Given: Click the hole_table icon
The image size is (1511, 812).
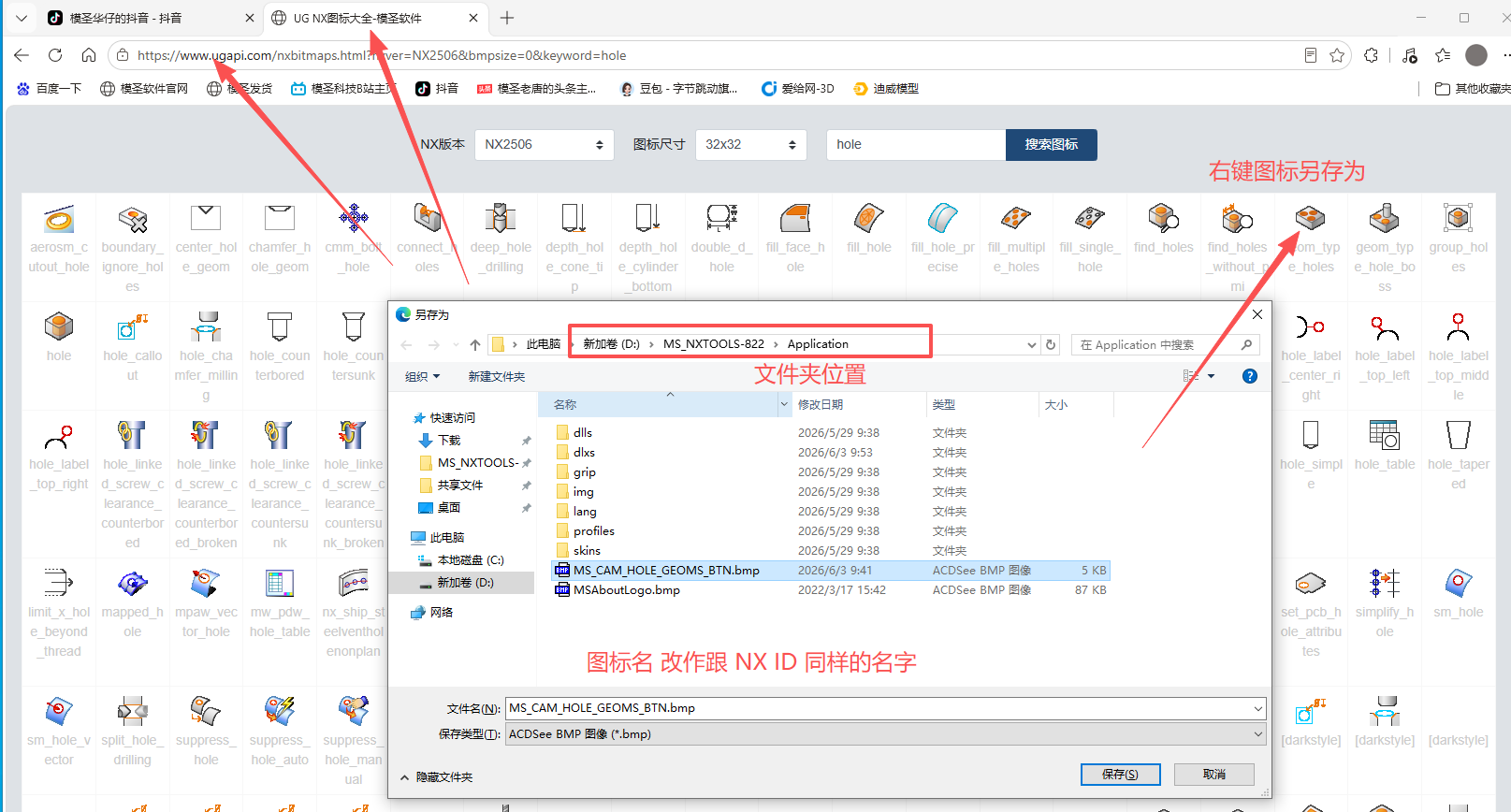Looking at the screenshot, I should pos(1385,435).
